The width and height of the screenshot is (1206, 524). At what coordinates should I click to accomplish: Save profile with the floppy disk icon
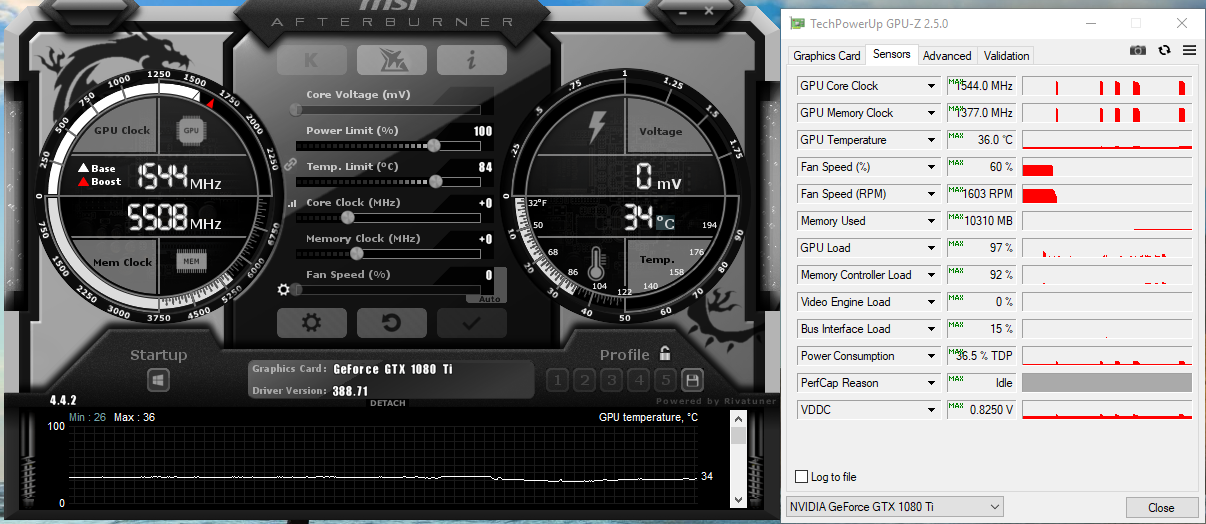(x=692, y=380)
